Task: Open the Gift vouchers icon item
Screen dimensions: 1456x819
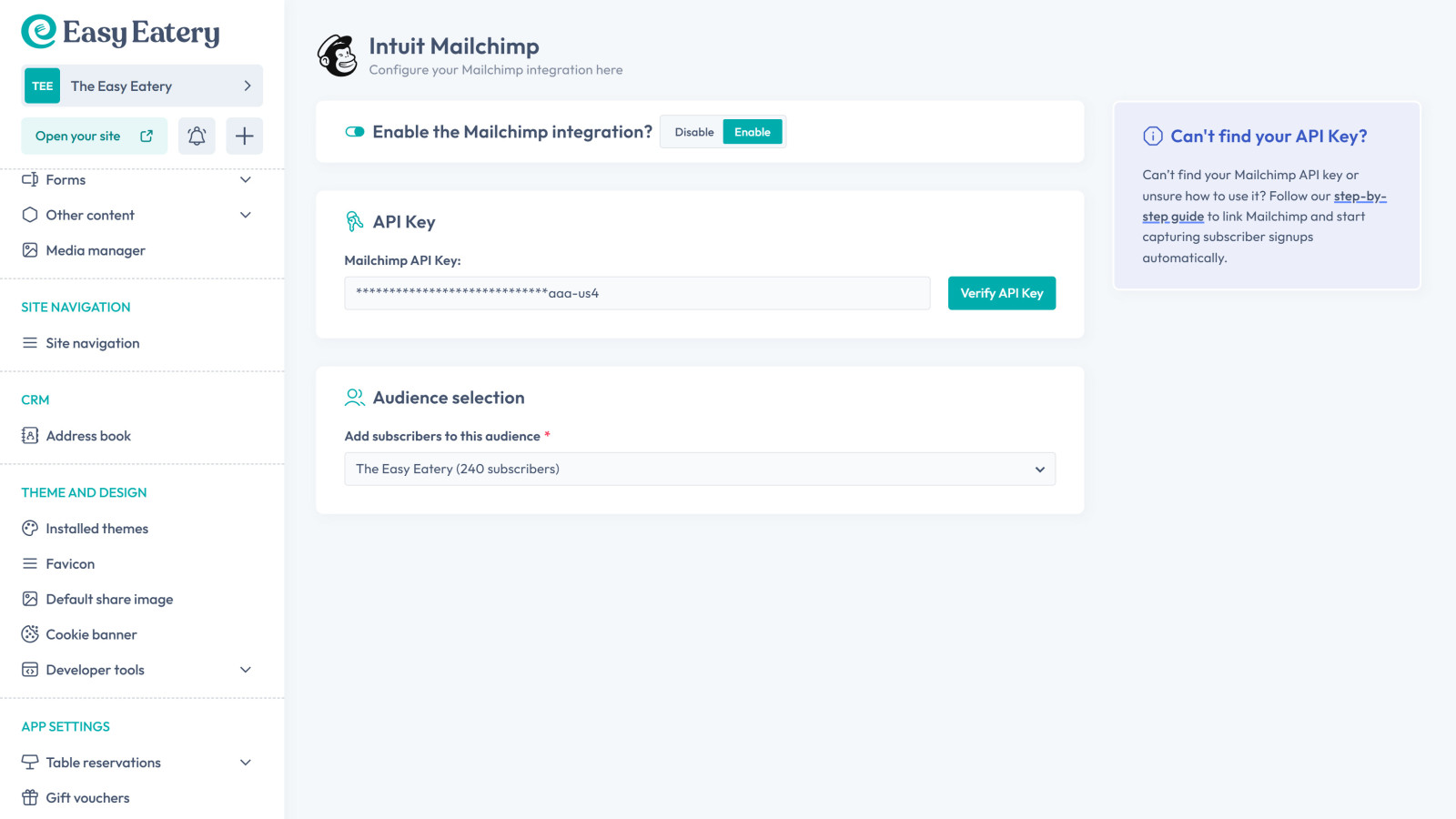Action: pos(30,798)
